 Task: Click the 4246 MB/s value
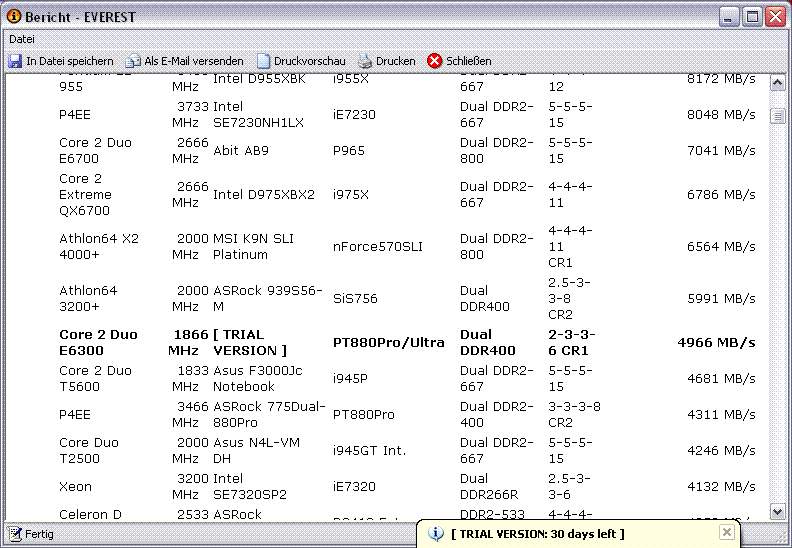tap(721, 450)
